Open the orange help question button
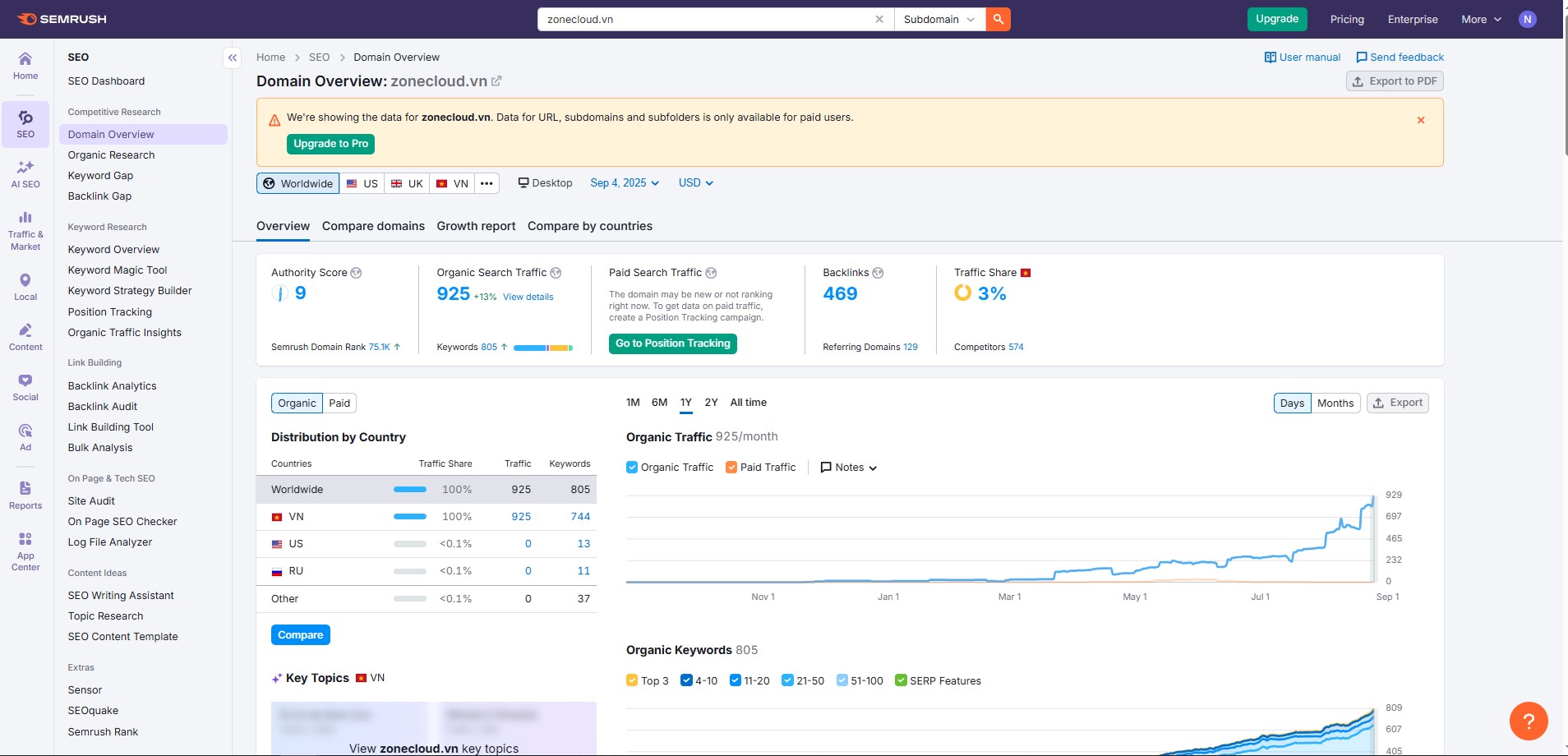The width and height of the screenshot is (1568, 756). 1529,721
